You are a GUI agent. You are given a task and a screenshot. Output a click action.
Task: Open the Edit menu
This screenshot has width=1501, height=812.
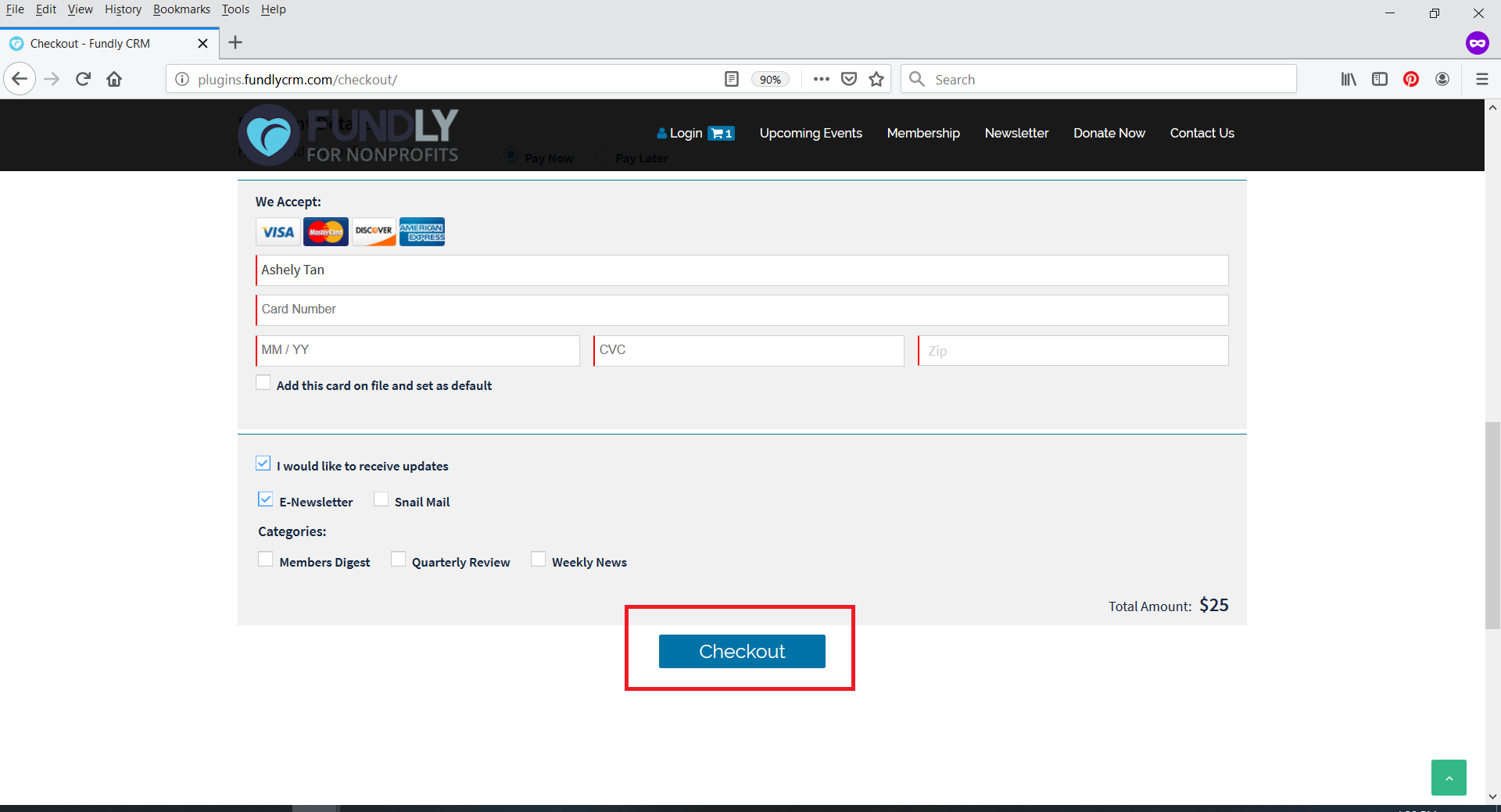pyautogui.click(x=46, y=9)
